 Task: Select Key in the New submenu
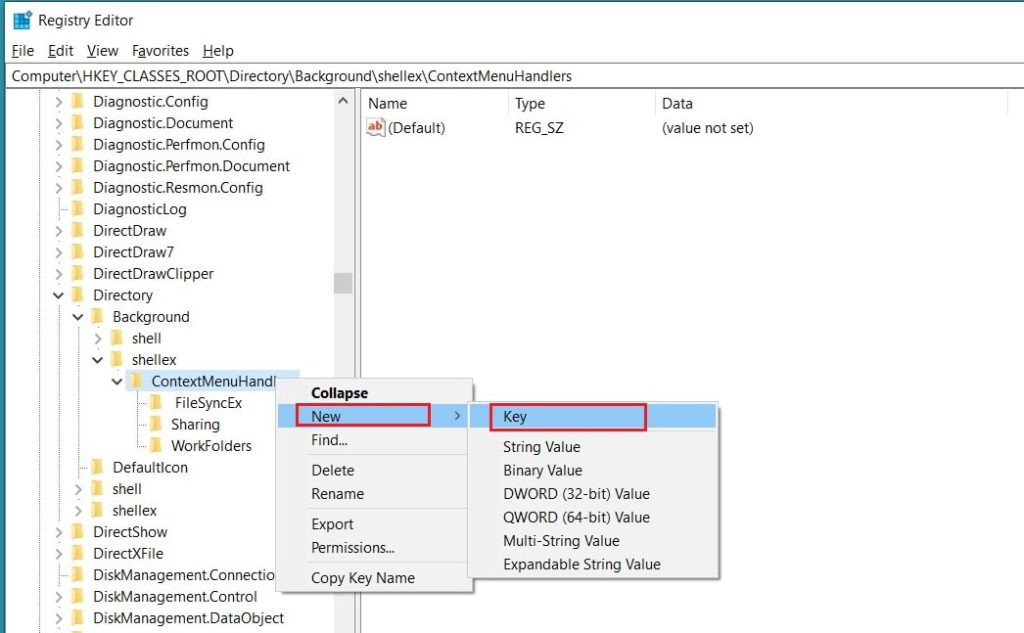click(x=593, y=417)
